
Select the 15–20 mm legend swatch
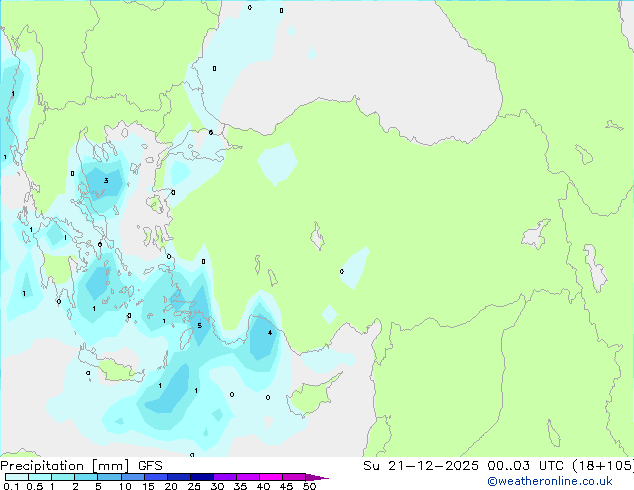click(x=155, y=477)
